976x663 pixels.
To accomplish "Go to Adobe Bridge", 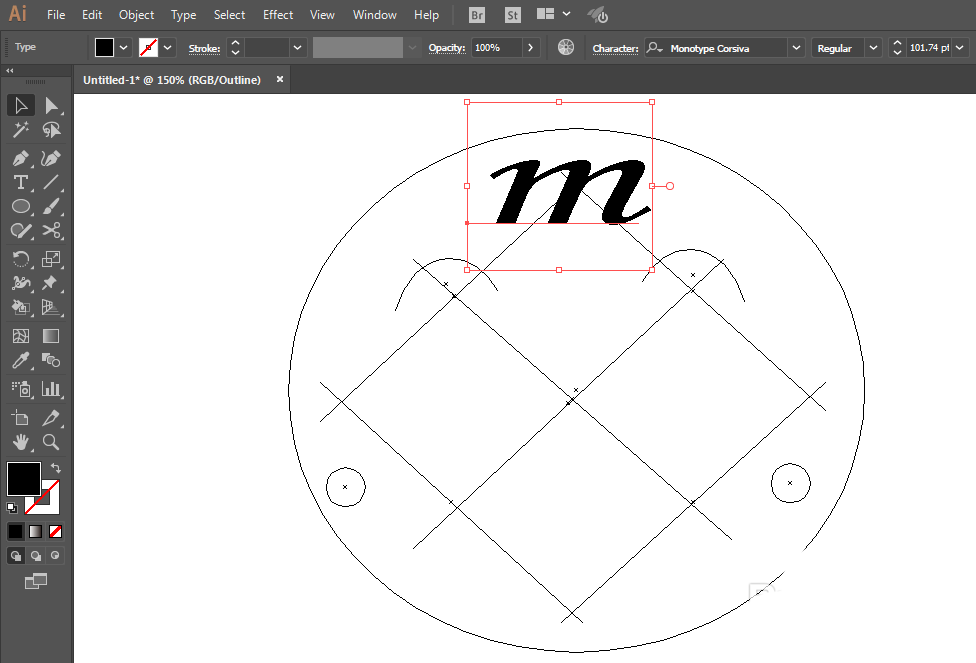I will click(477, 15).
